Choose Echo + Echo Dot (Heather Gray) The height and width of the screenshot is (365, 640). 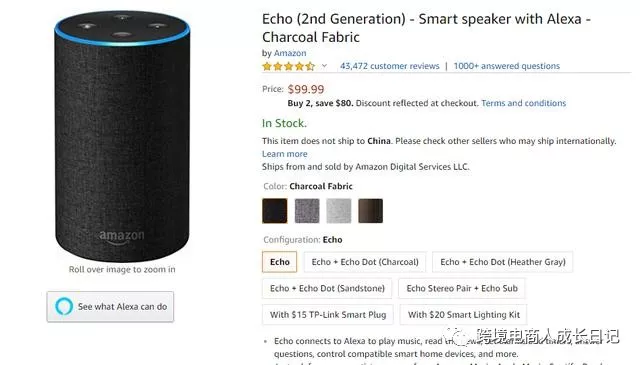(x=503, y=262)
